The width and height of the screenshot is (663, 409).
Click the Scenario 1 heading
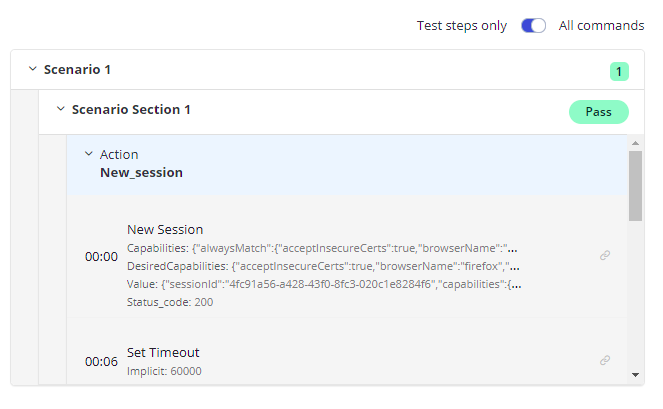(77, 69)
